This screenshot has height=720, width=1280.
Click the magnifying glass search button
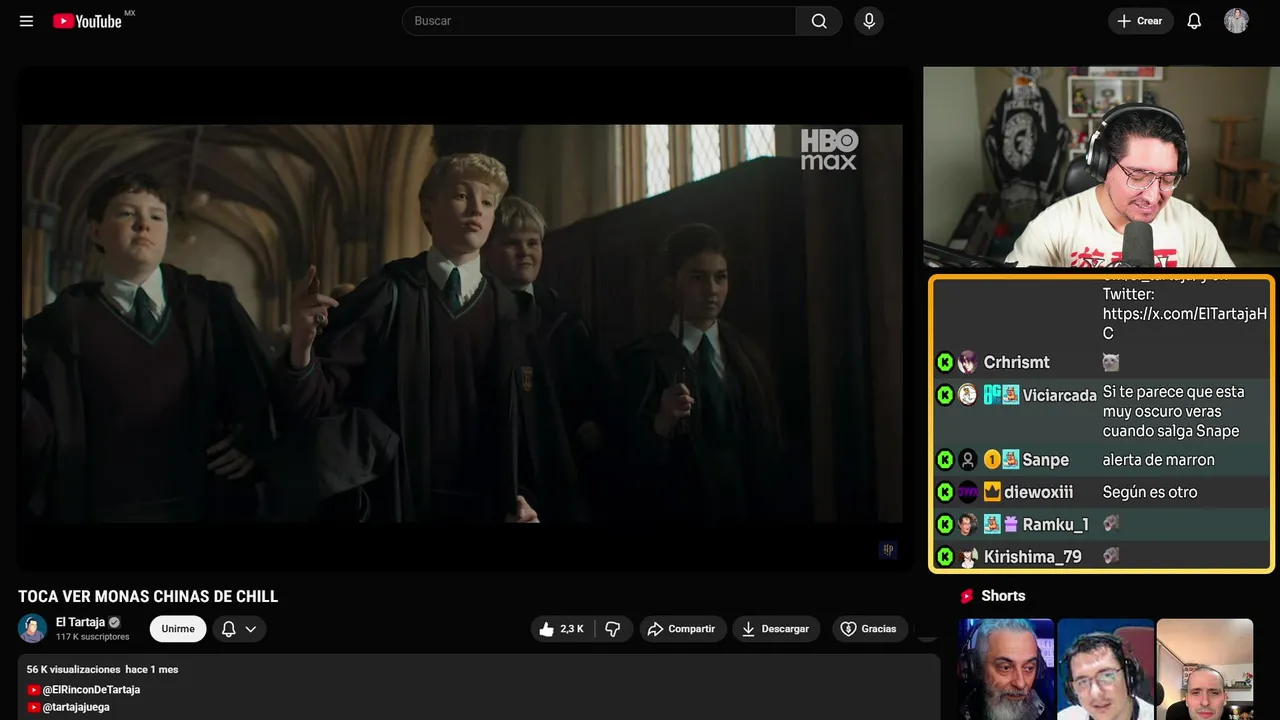(819, 21)
